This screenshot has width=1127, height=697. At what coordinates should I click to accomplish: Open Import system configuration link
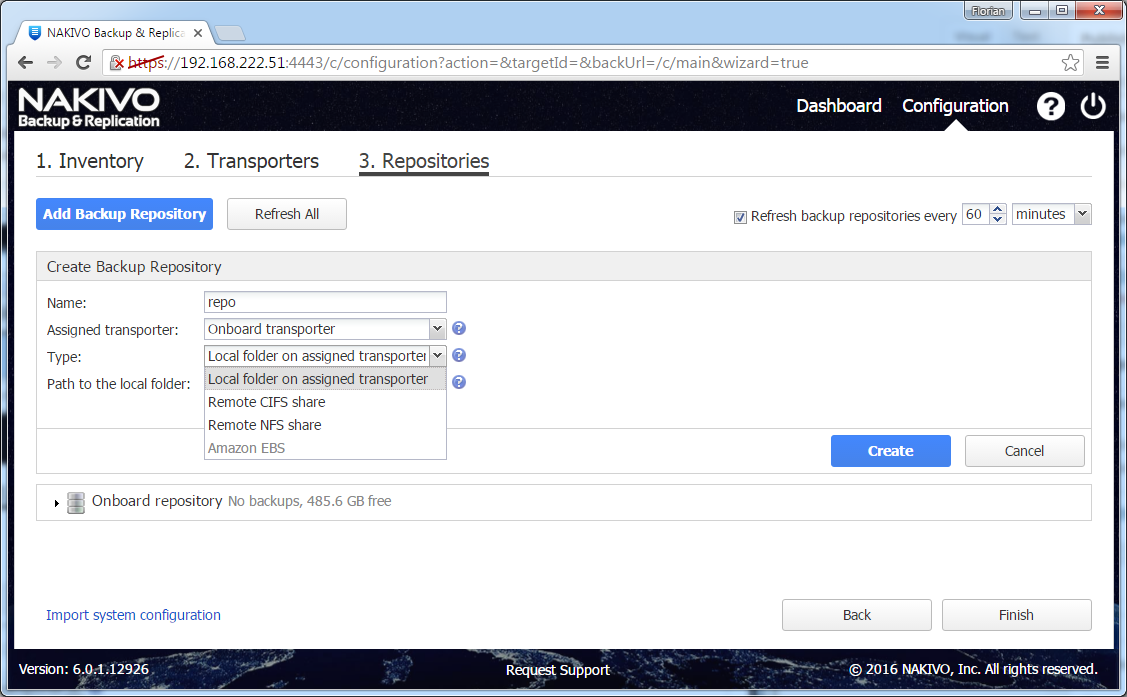pos(133,615)
